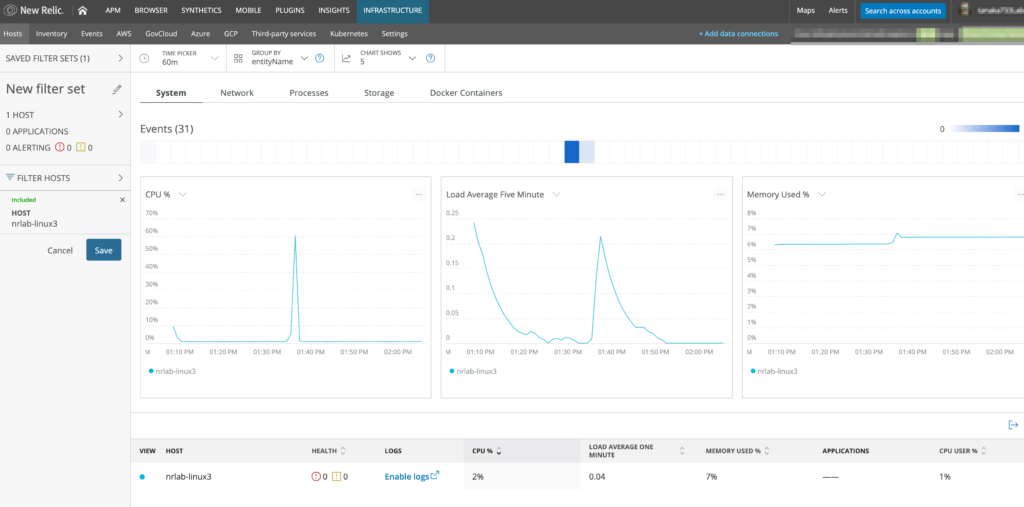The width and height of the screenshot is (1024, 507).
Task: Edit the filter set name with pencil icon
Action: click(117, 89)
